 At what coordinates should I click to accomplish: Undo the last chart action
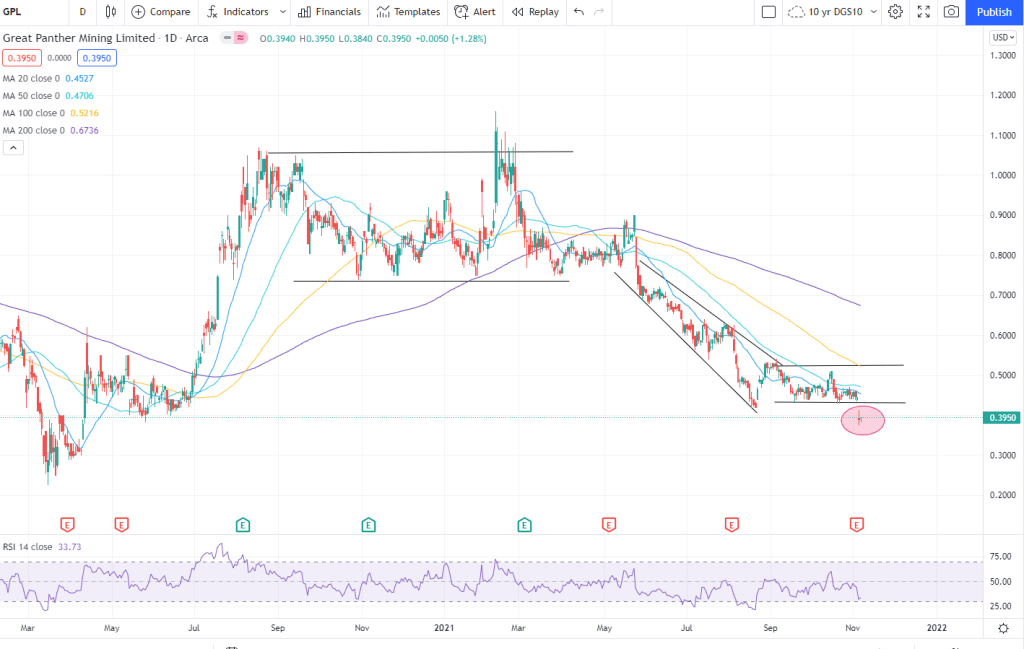(579, 12)
